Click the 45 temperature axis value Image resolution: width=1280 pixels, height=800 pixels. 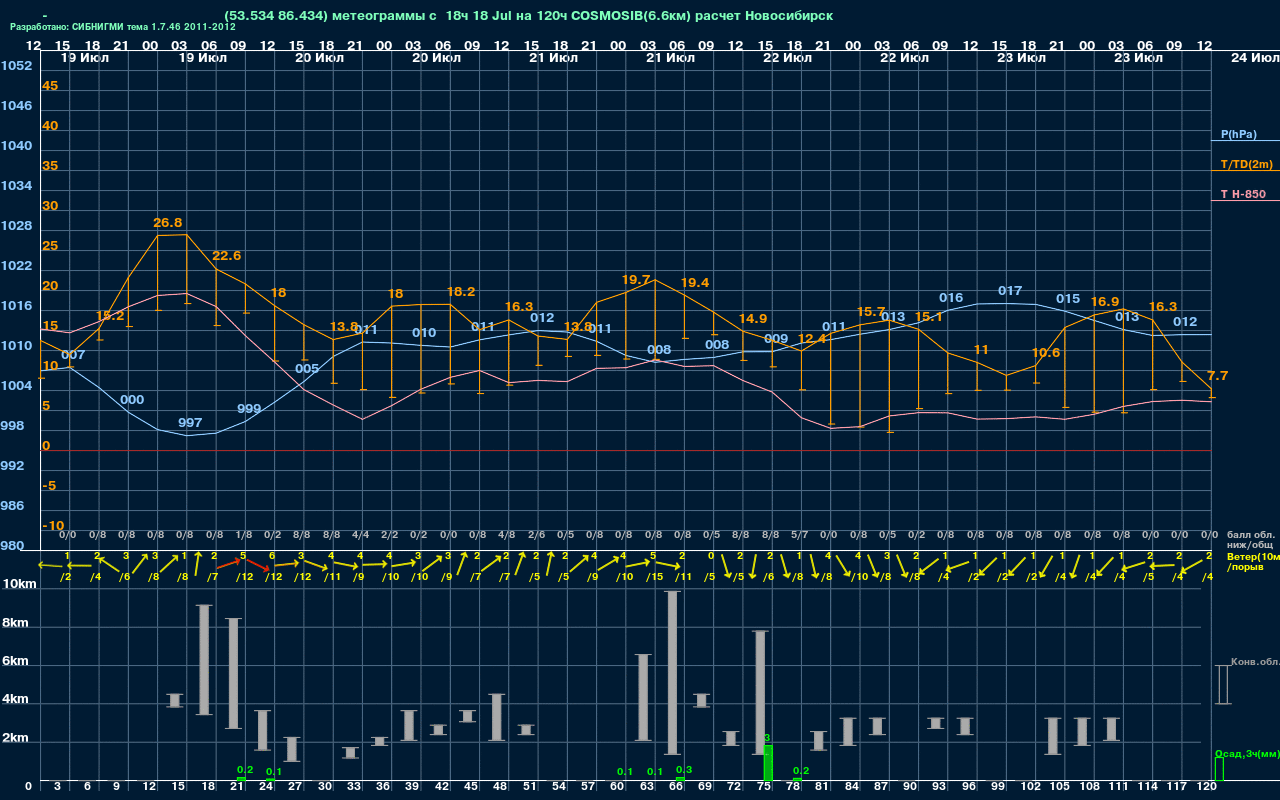coord(50,86)
